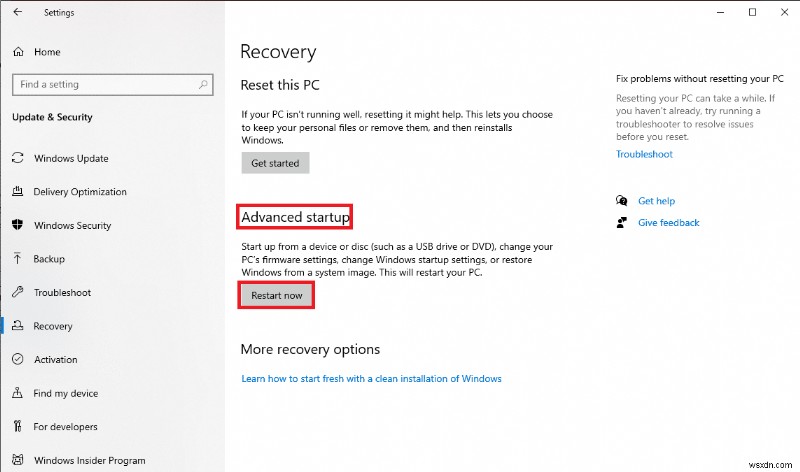
Task: Open Windows Insider Program settings
Action: click(x=89, y=461)
